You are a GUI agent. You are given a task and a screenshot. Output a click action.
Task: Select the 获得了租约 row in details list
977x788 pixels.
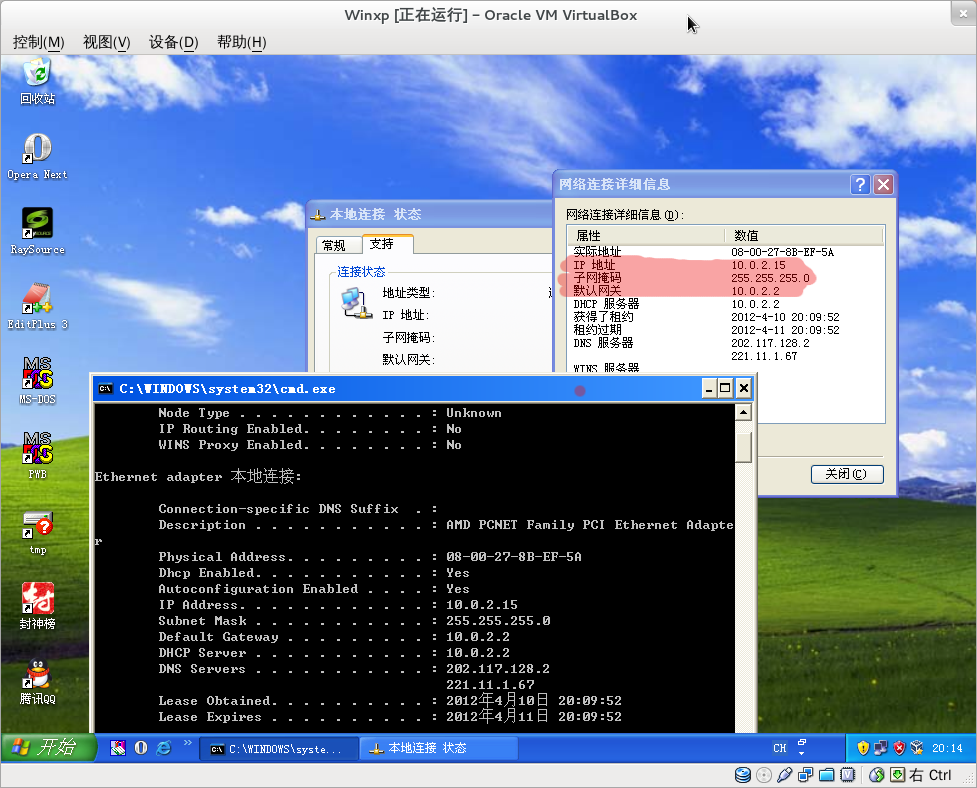pyautogui.click(x=726, y=317)
